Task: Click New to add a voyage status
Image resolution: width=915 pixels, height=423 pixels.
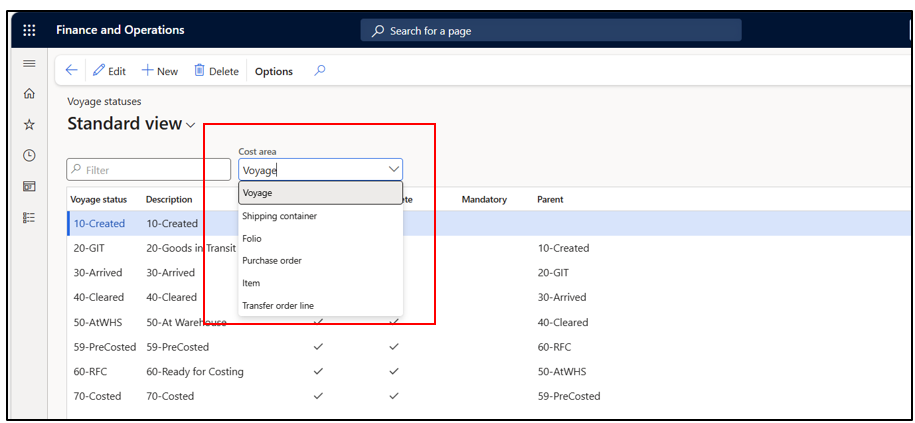Action: 160,71
